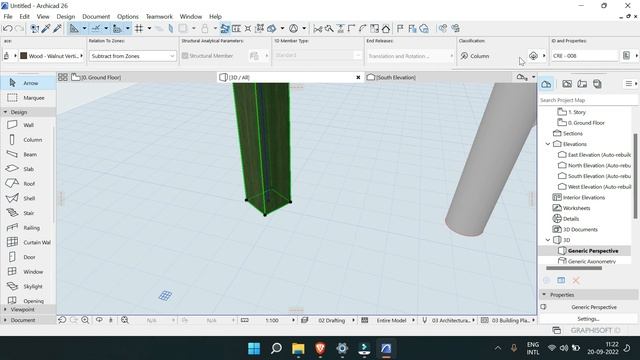Open File Explorer from taskbar
This screenshot has width=640, height=360.
click(298, 348)
